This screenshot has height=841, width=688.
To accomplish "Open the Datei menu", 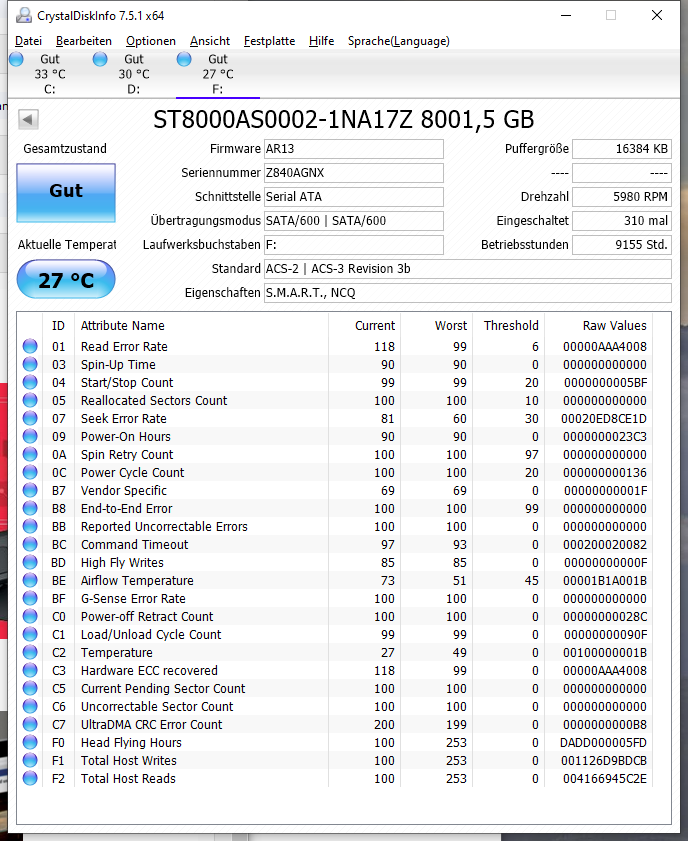I will tap(28, 41).
